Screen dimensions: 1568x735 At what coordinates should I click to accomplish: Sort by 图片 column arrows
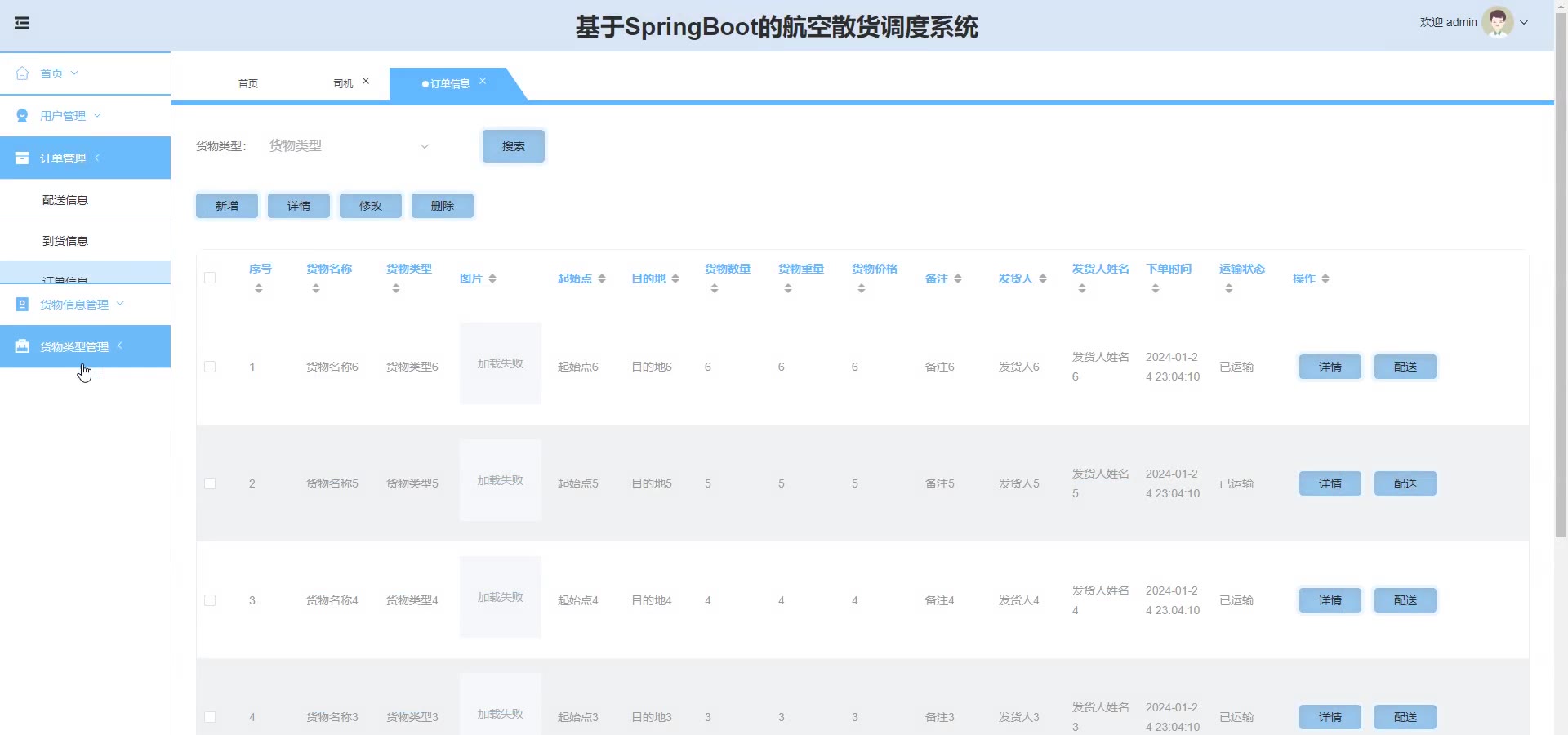coord(492,278)
